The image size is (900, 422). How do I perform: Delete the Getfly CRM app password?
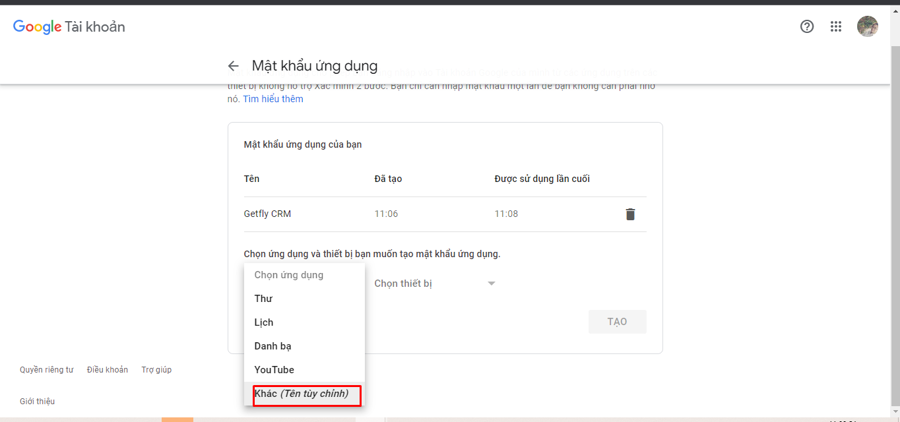(x=630, y=214)
